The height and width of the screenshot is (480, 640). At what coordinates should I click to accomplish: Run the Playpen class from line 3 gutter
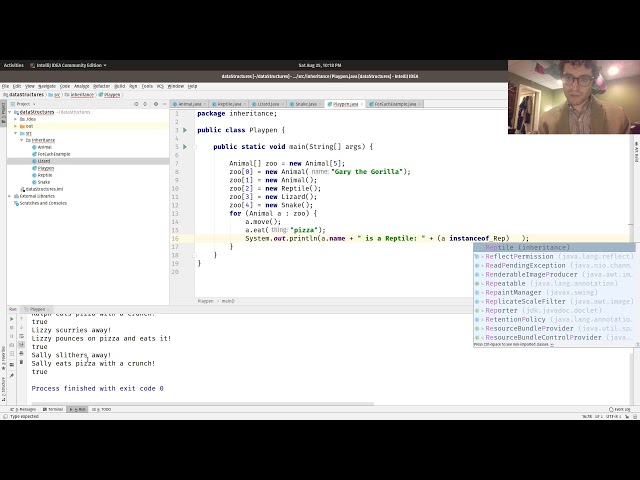pyautogui.click(x=185, y=130)
